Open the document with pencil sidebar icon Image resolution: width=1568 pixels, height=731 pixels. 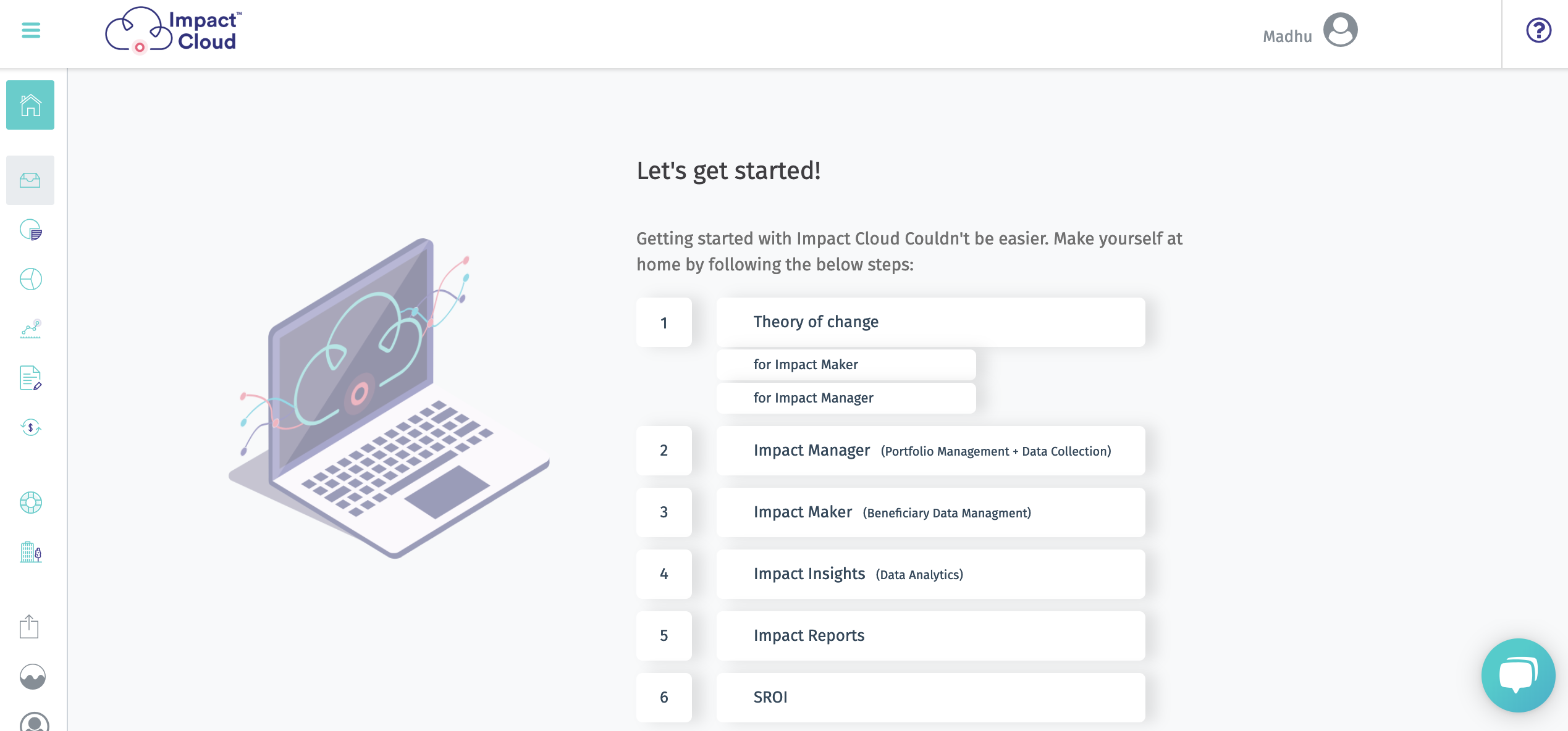coord(30,378)
